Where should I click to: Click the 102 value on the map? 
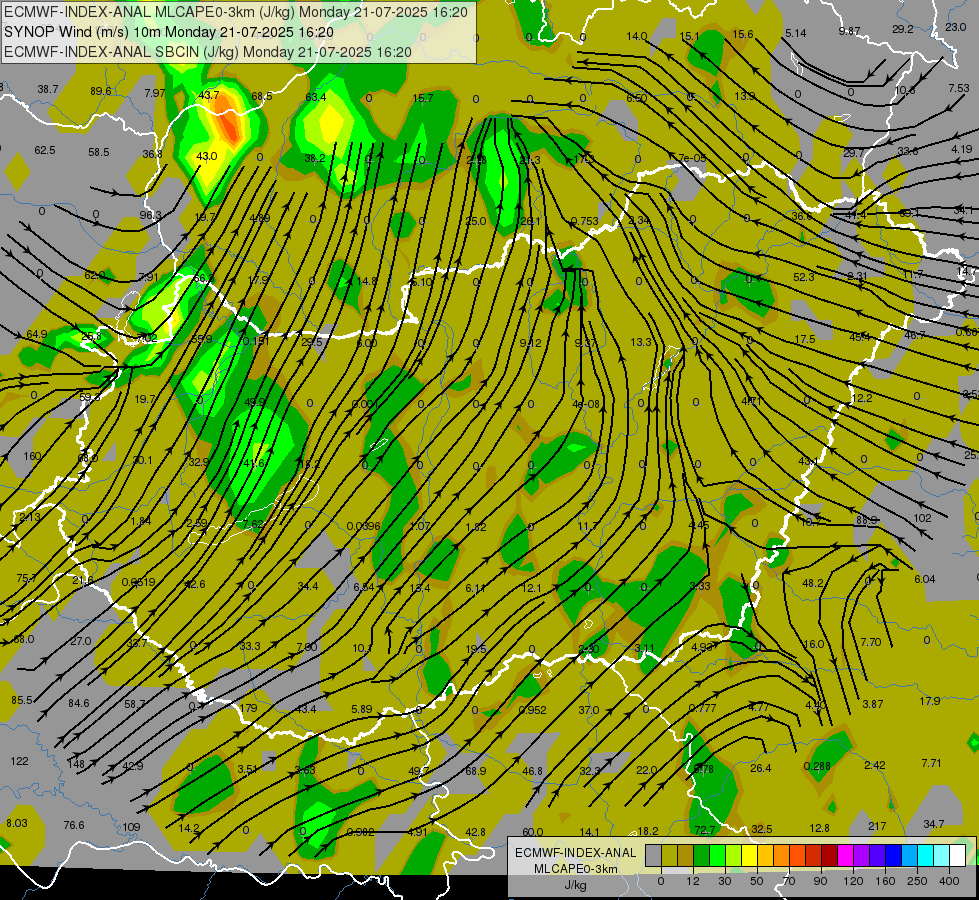(922, 518)
